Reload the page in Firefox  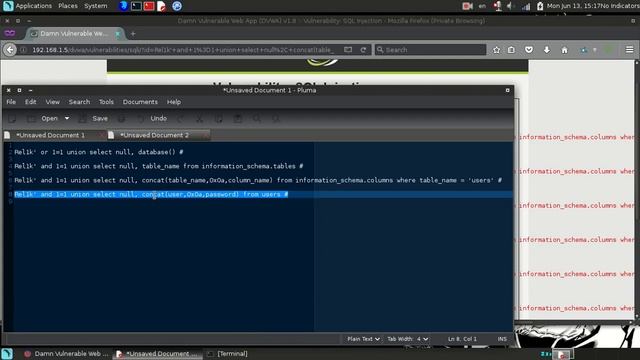click(x=363, y=50)
